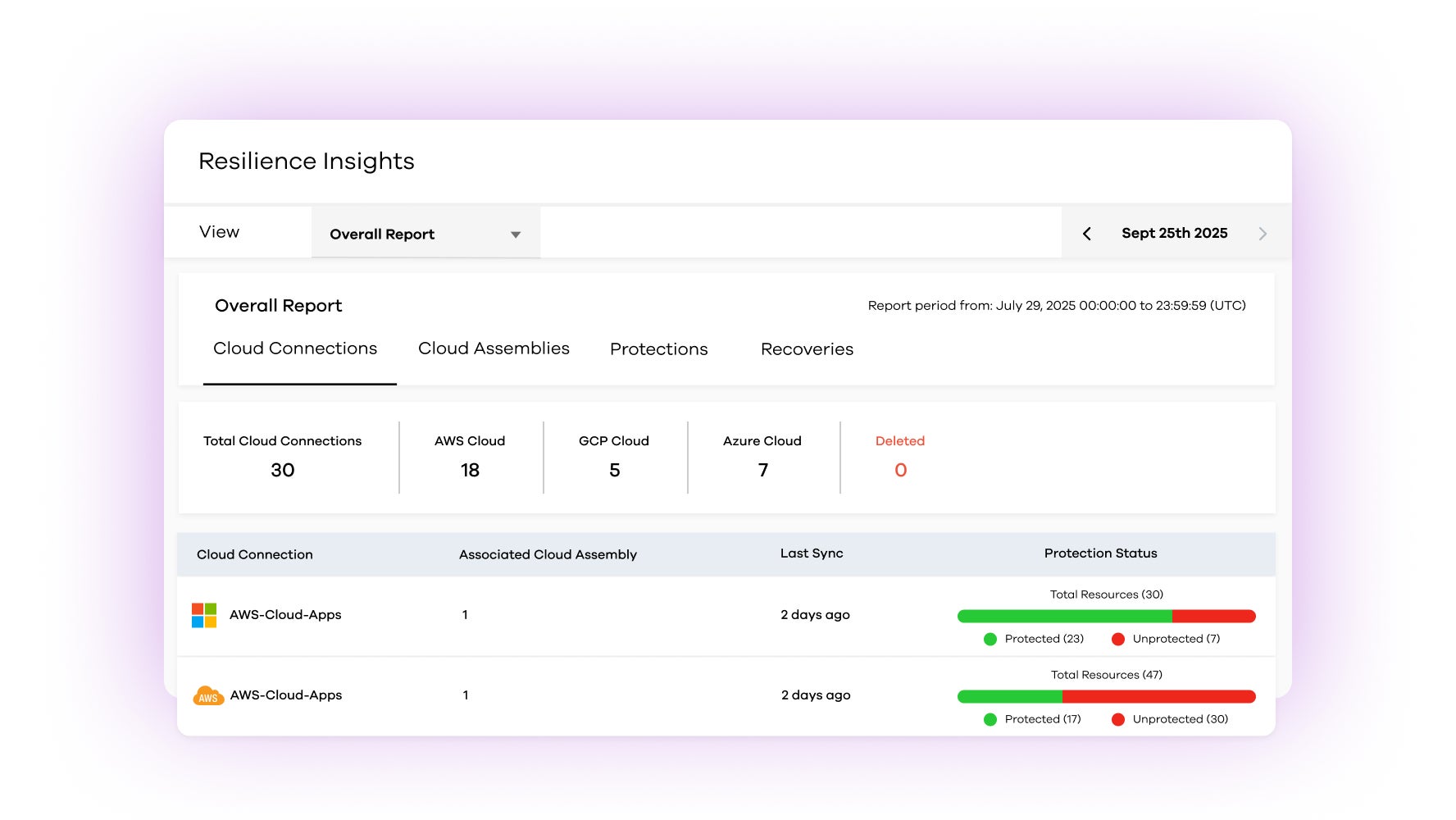
Task: Open the Overall Report view dropdown
Action: point(425,233)
